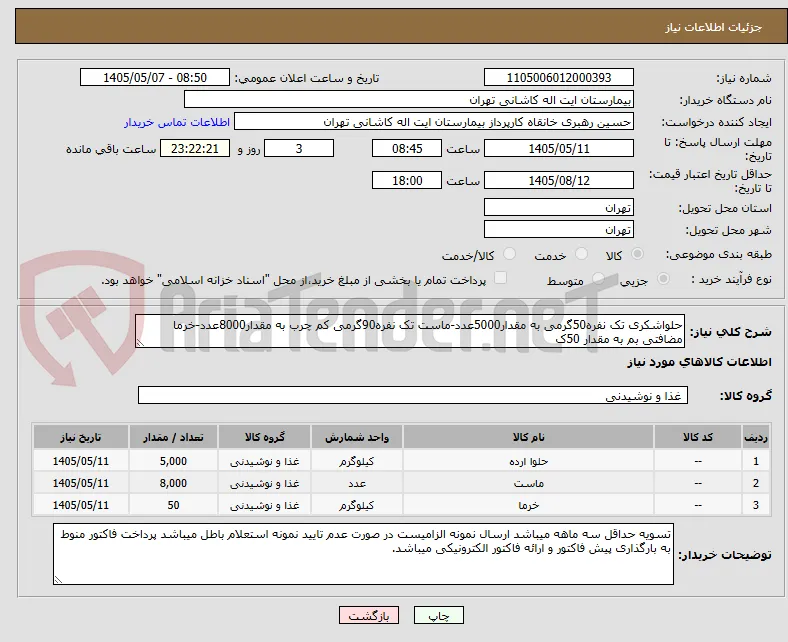Viewport: 788px width, 642px height.
Task: Click the بازگشت (back) button
Action: [368, 615]
